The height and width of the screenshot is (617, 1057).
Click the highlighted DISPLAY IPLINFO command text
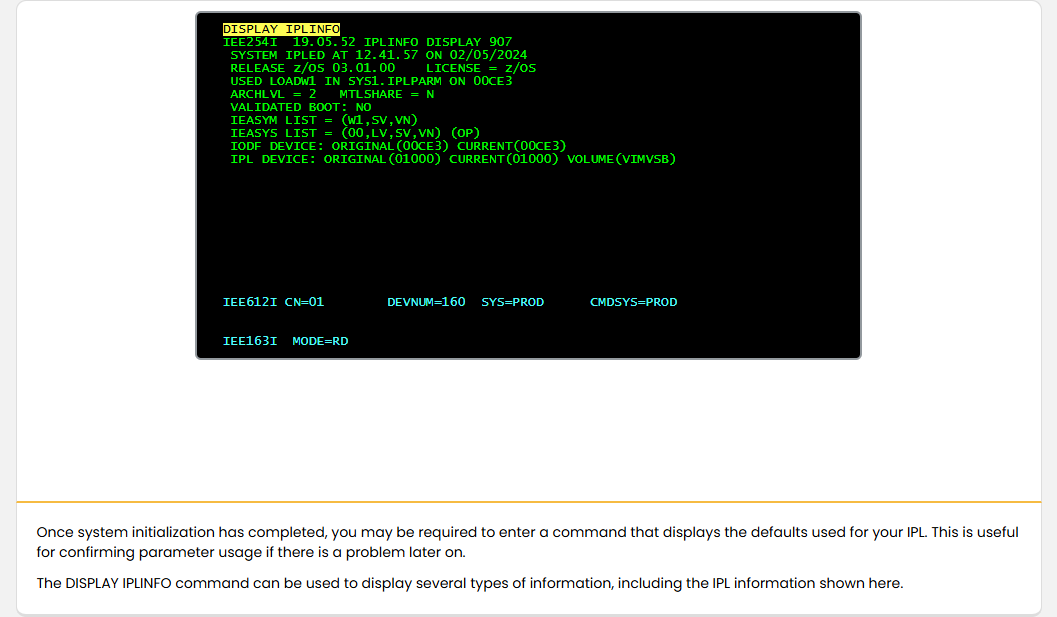pyautogui.click(x=281, y=29)
